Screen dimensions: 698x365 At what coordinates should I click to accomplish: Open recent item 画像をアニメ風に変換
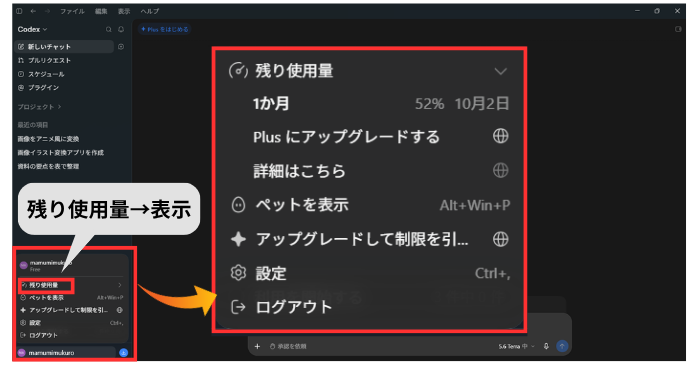(x=48, y=139)
